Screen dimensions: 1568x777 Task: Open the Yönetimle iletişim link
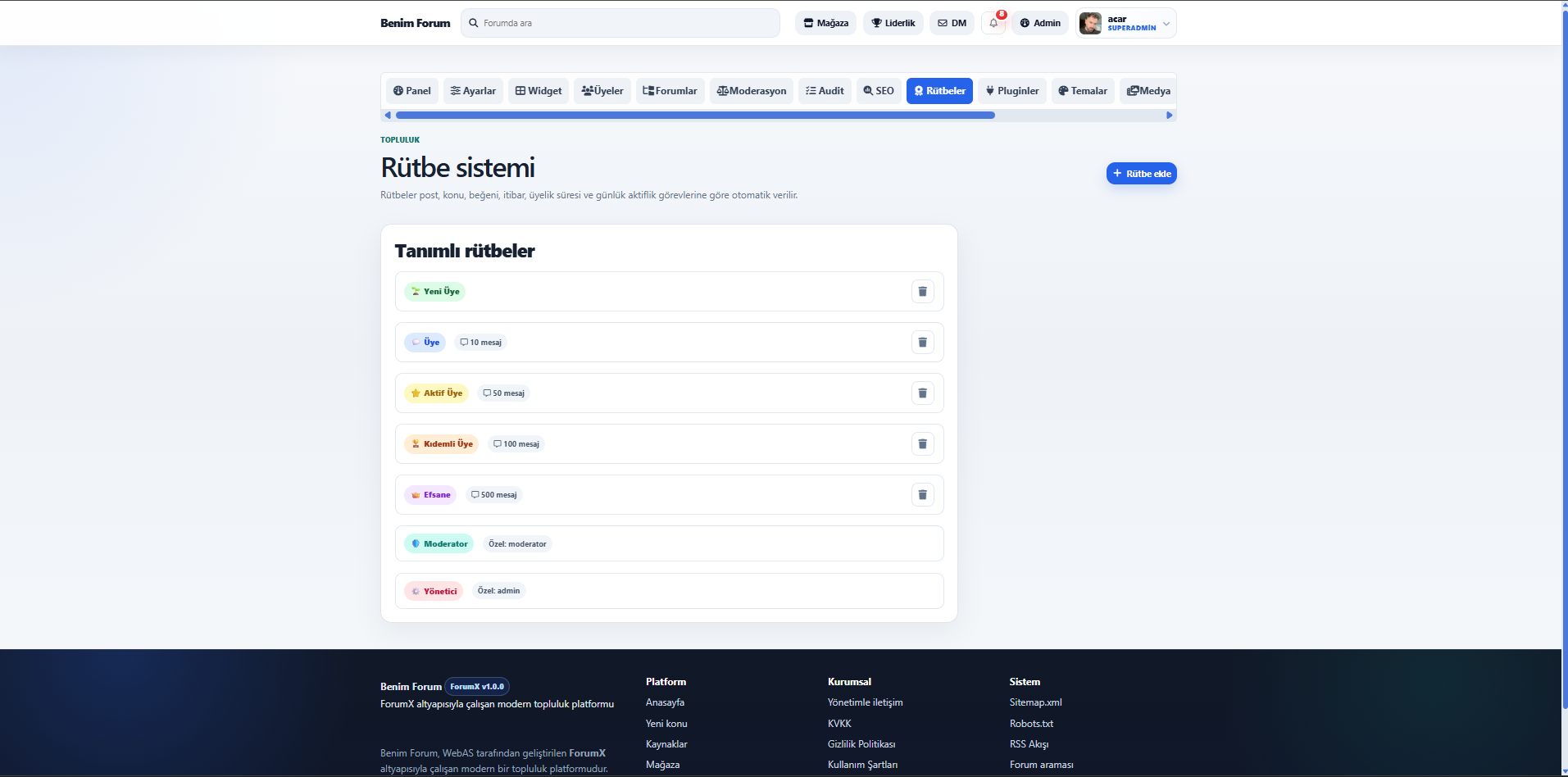865,702
